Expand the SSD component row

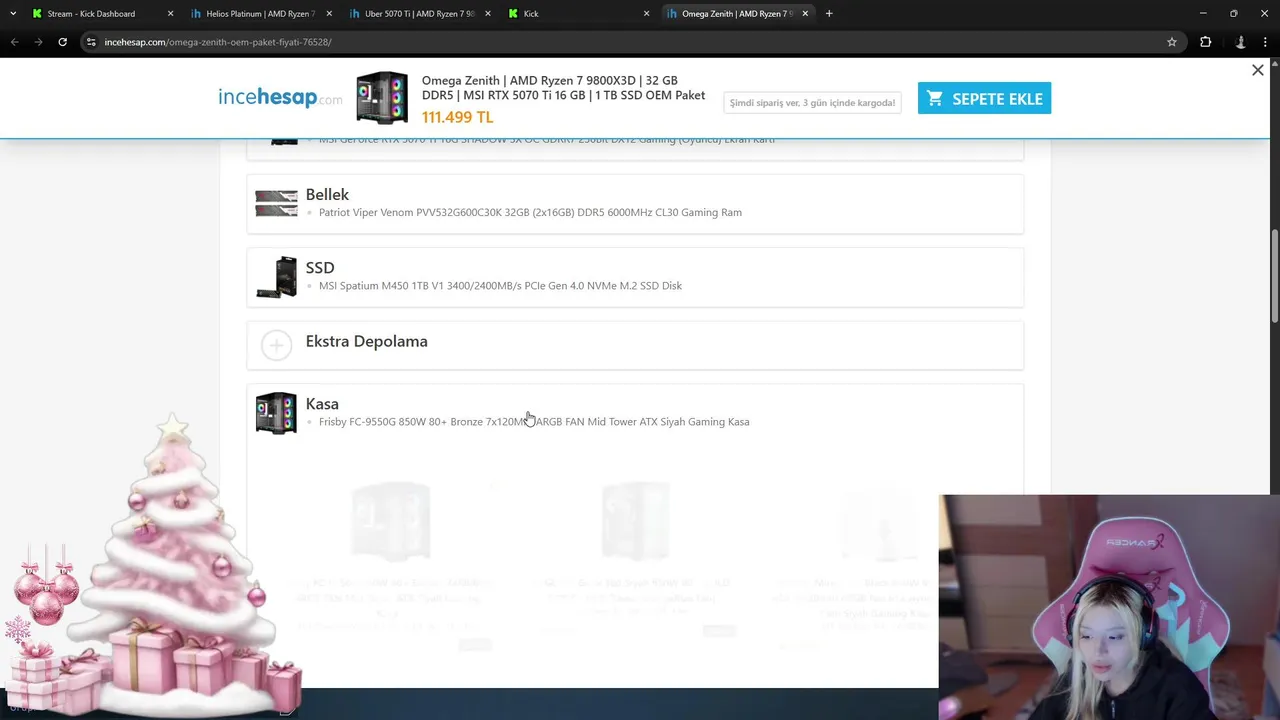click(x=635, y=277)
